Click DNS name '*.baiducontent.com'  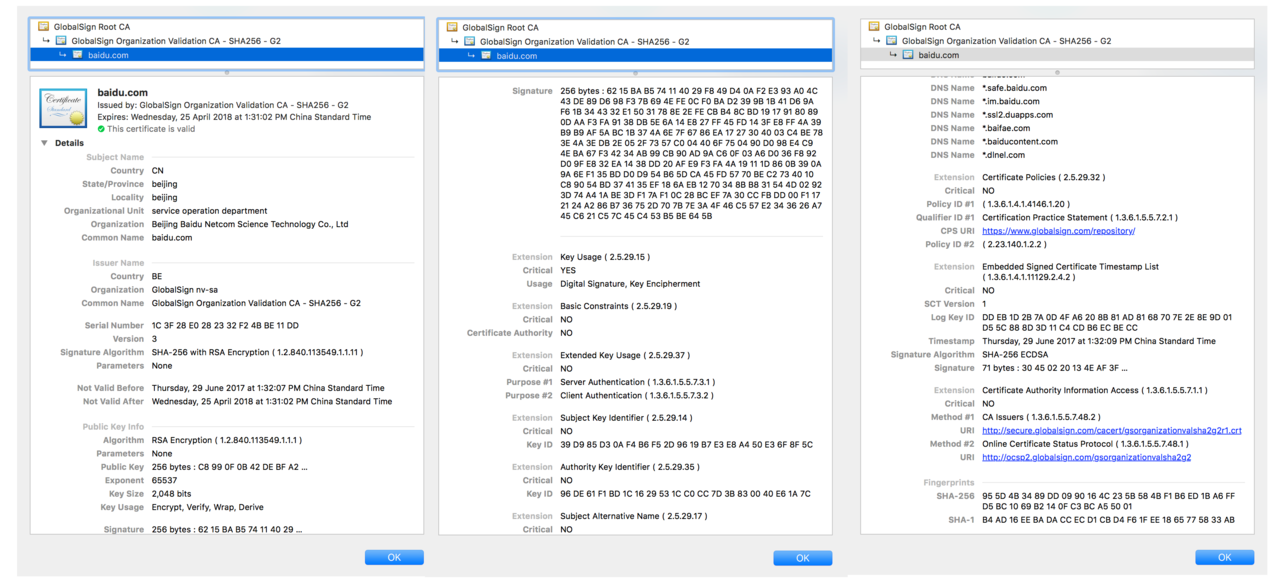[x=1019, y=142]
